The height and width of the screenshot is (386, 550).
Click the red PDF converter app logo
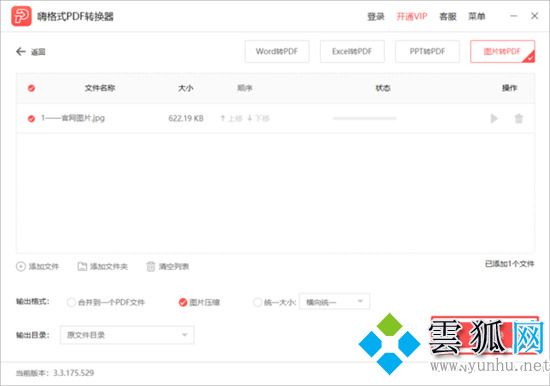[x=21, y=16]
